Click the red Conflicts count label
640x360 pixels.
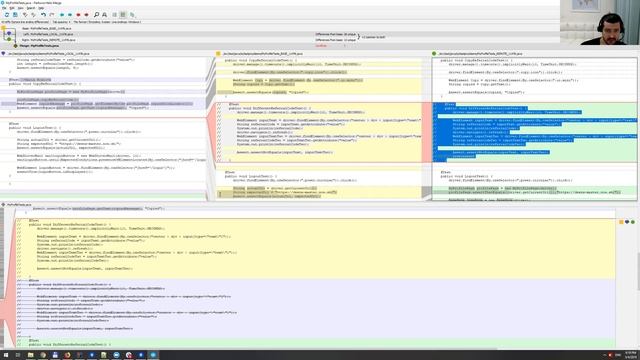point(321,46)
